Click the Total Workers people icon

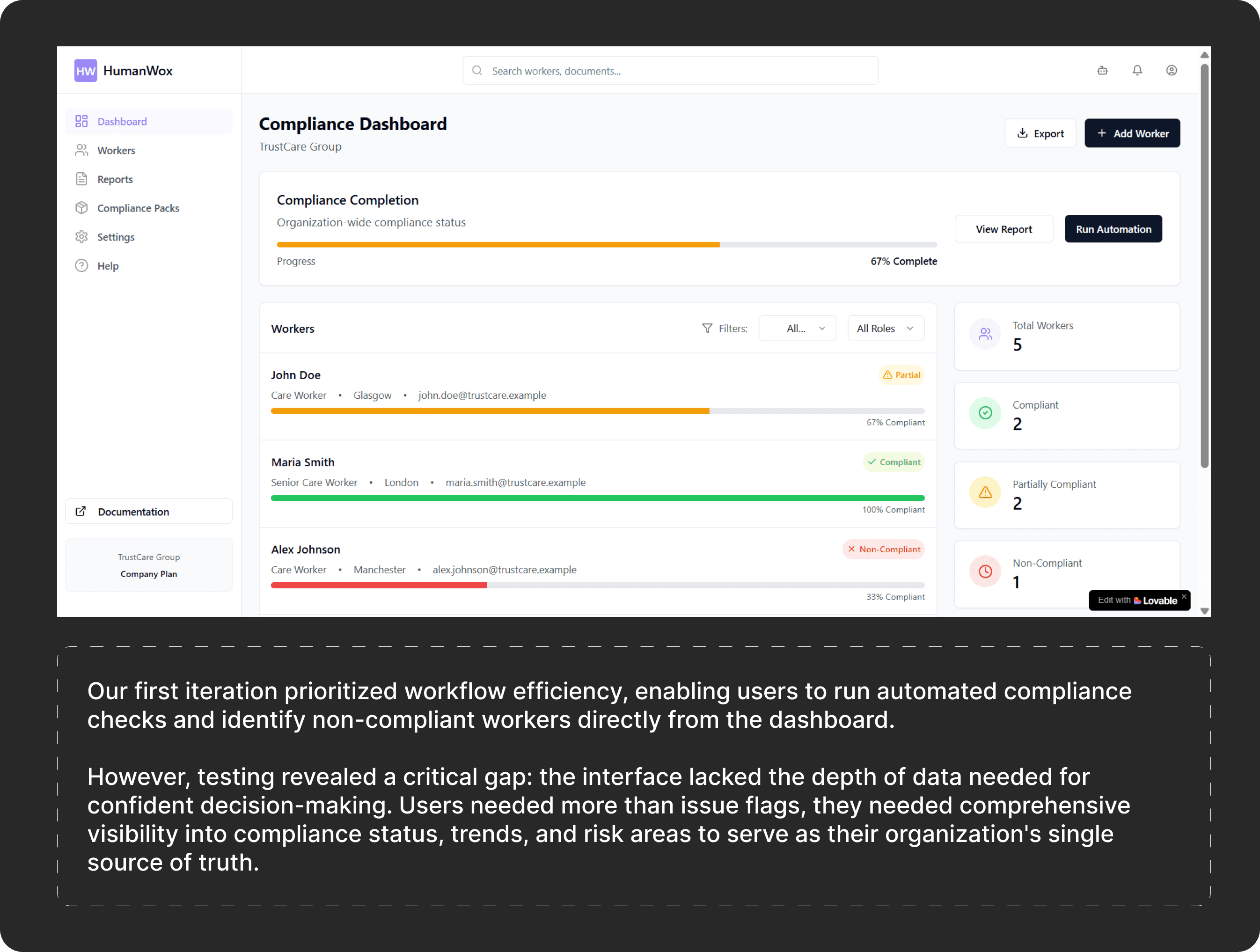click(985, 334)
